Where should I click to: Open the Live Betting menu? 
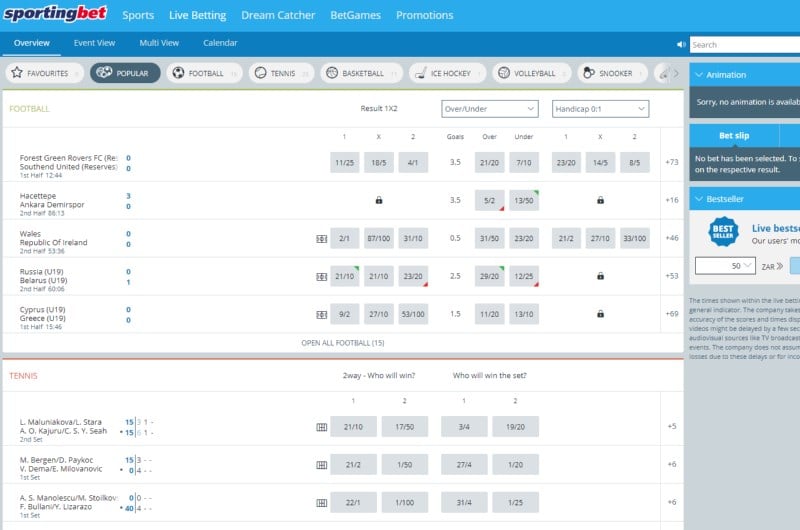click(197, 15)
